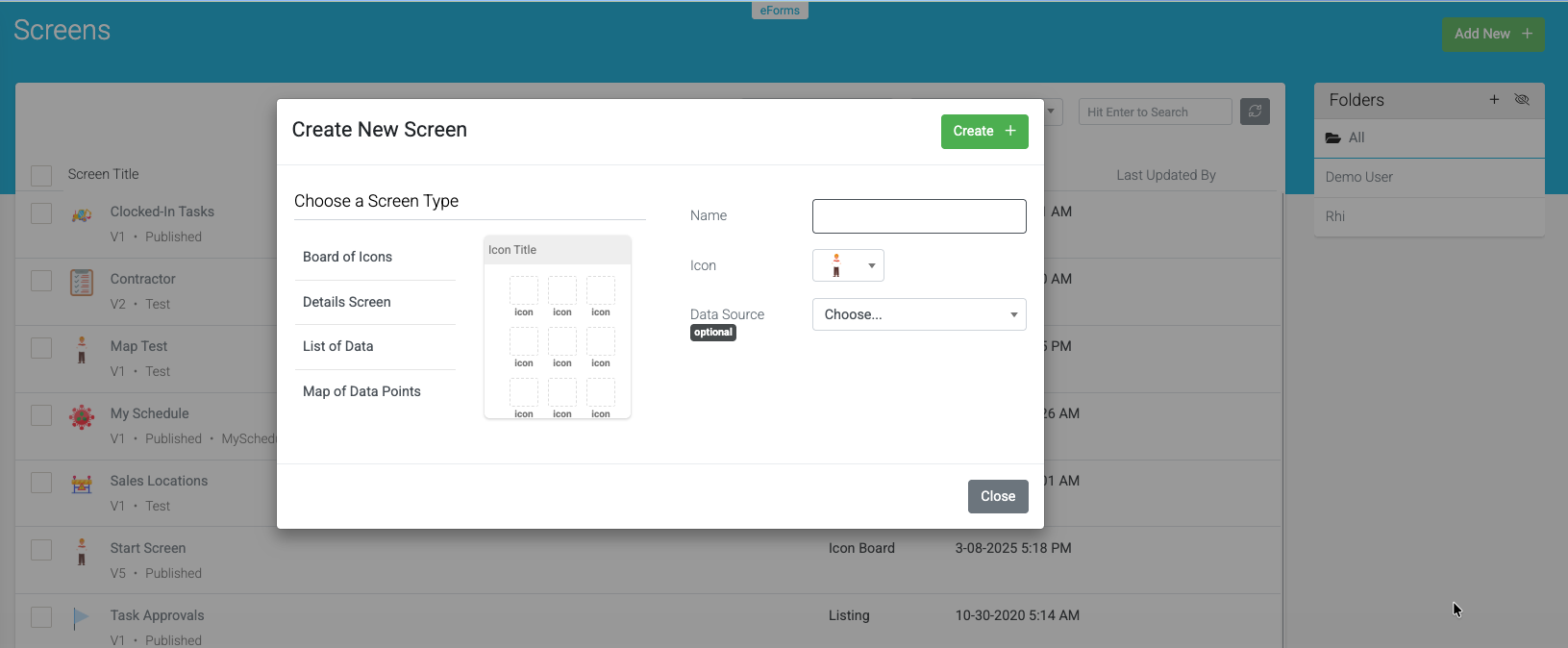Image resolution: width=1568 pixels, height=648 pixels.
Task: Sort by Screen Title column header
Action: [103, 174]
